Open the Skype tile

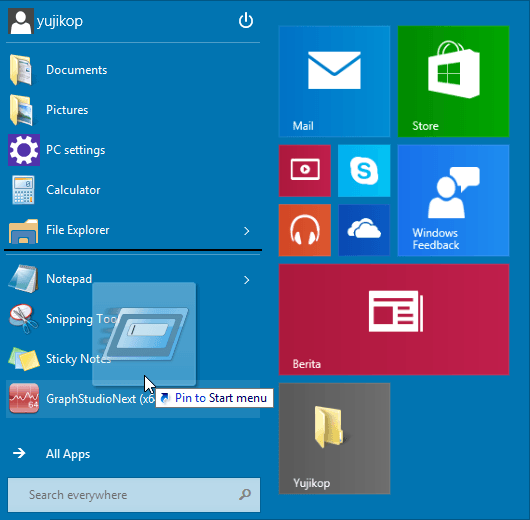[364, 171]
